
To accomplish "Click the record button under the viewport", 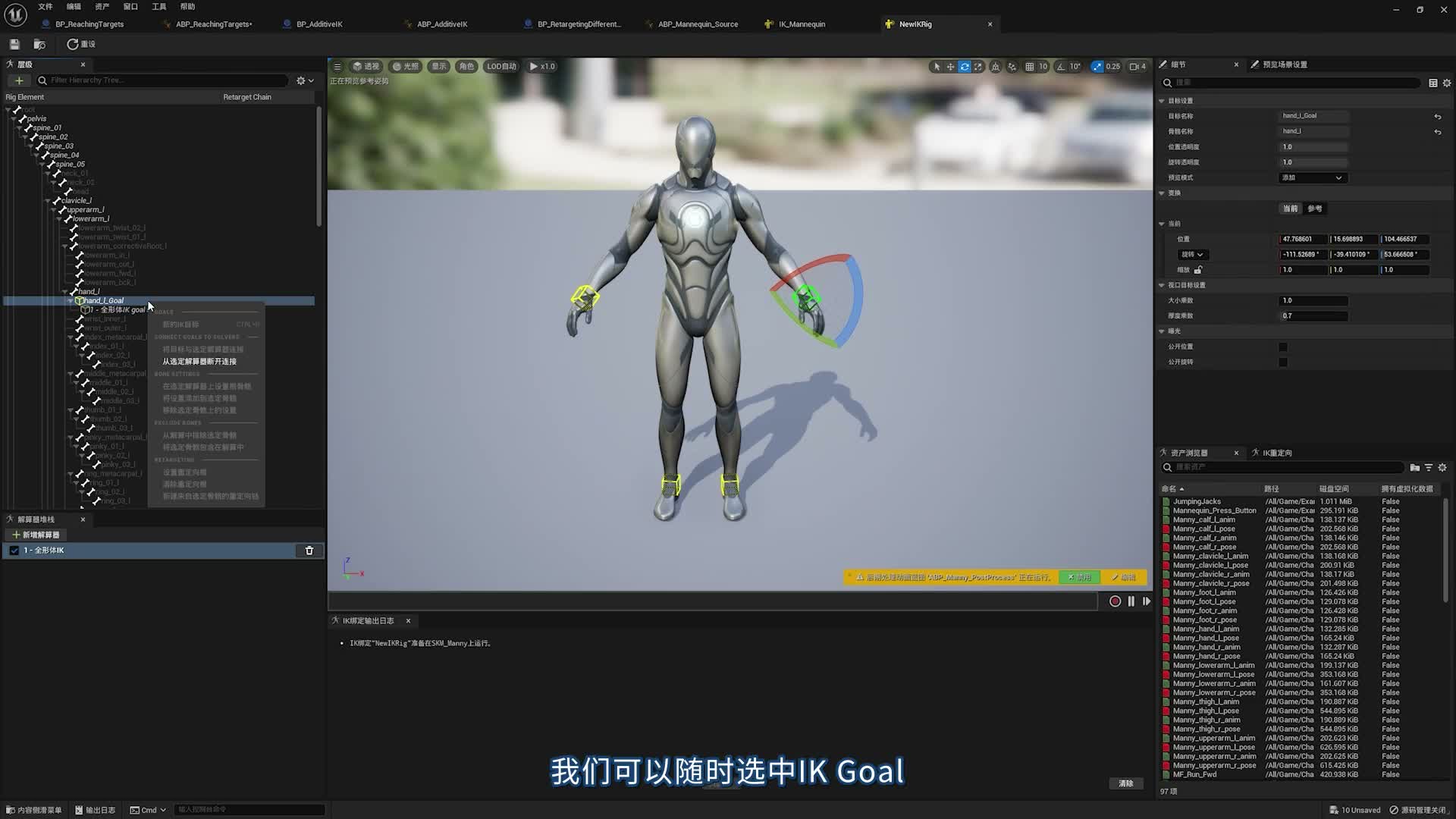I will [1115, 601].
